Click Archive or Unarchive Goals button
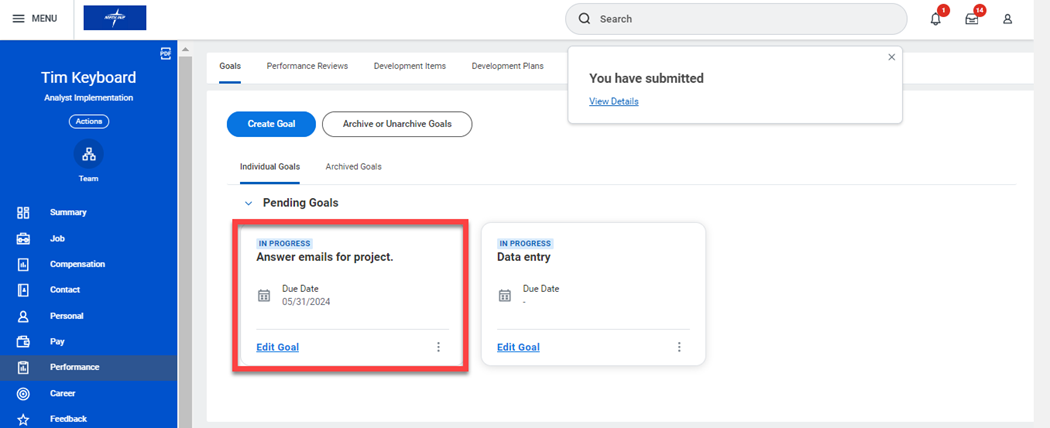Image resolution: width=1050 pixels, height=428 pixels. (397, 124)
